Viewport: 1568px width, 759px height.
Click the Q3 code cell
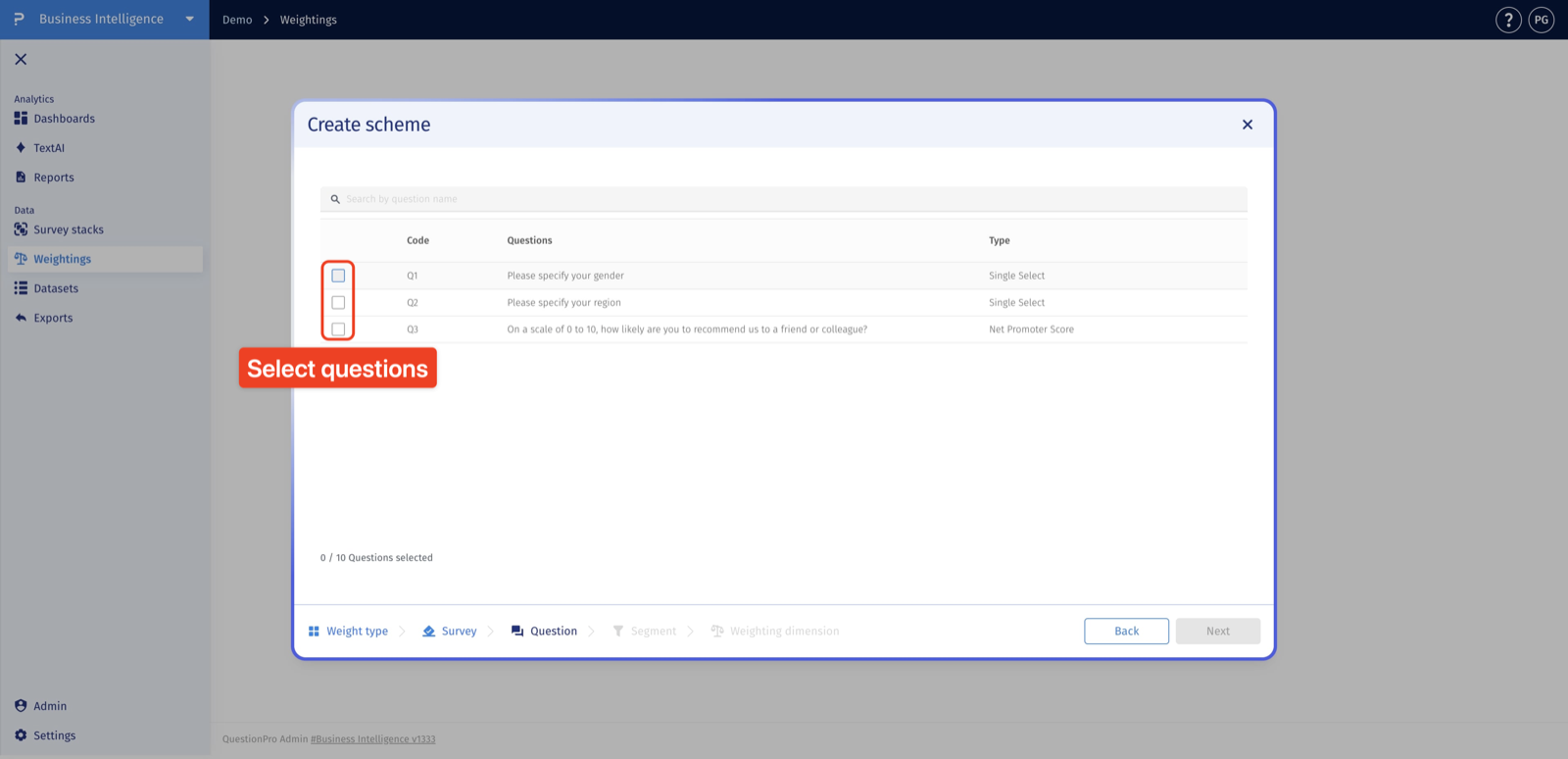click(x=413, y=329)
